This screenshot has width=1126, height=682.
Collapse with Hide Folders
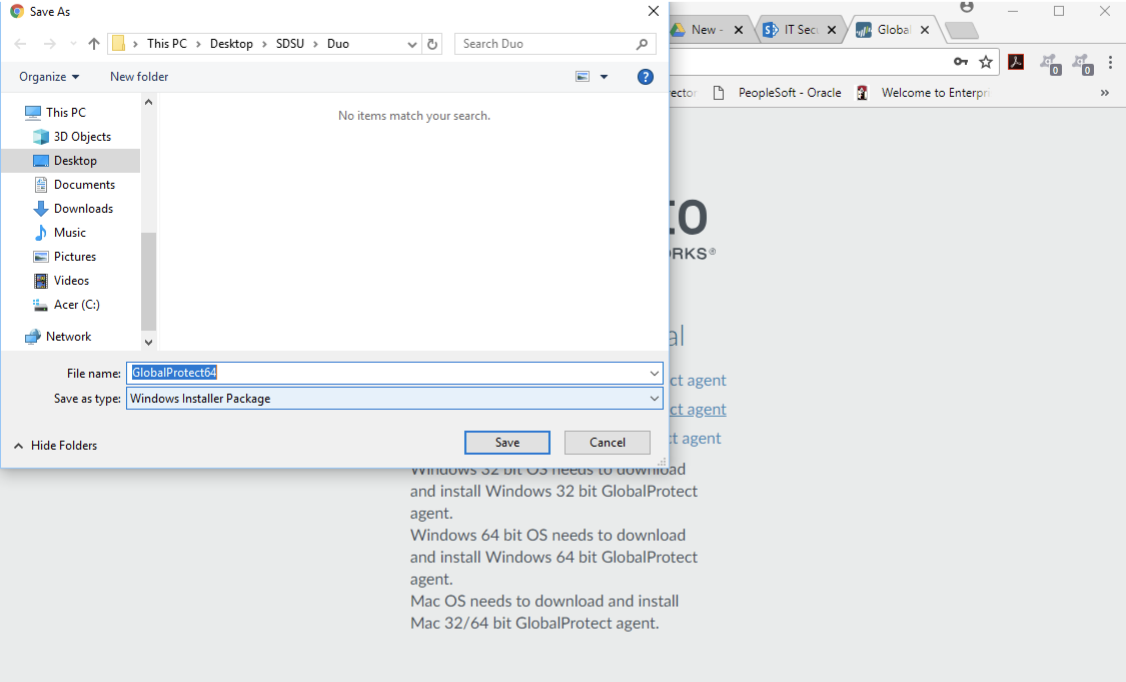tap(55, 446)
